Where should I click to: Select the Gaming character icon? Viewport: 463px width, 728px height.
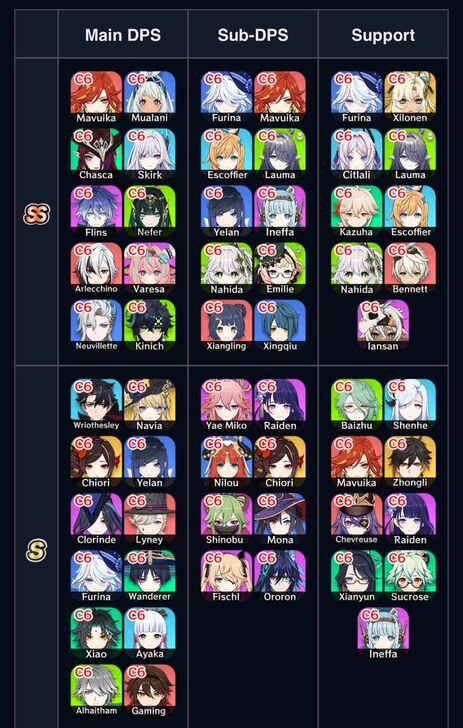150,690
